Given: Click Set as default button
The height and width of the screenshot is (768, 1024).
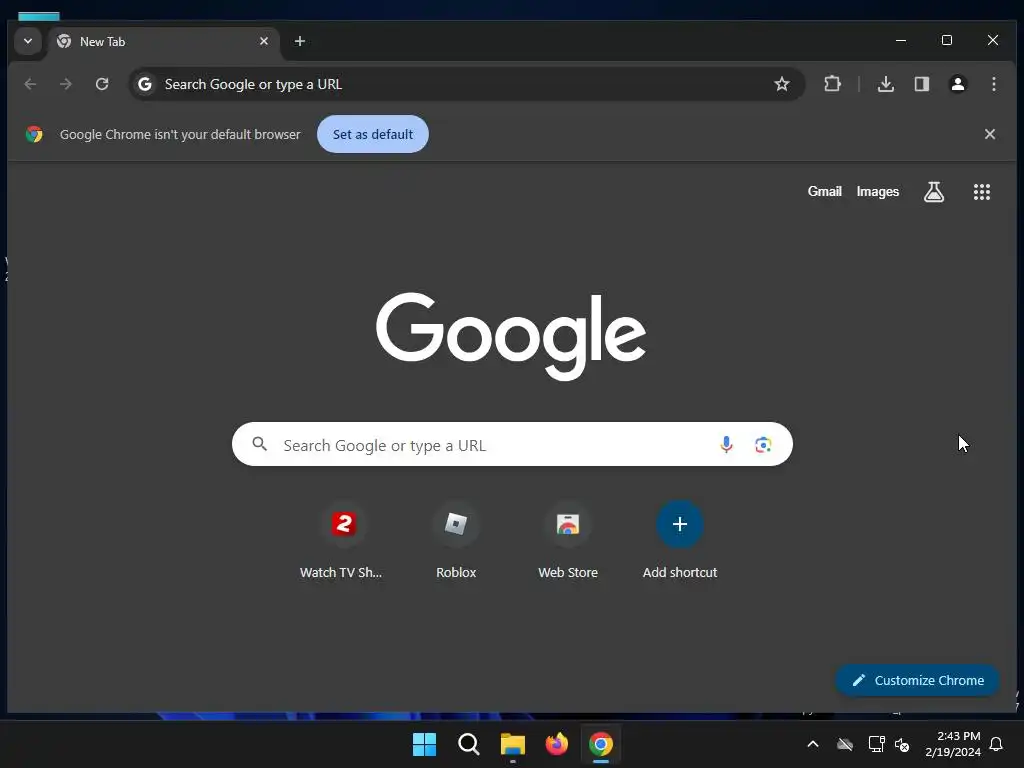Looking at the screenshot, I should click(x=373, y=135).
